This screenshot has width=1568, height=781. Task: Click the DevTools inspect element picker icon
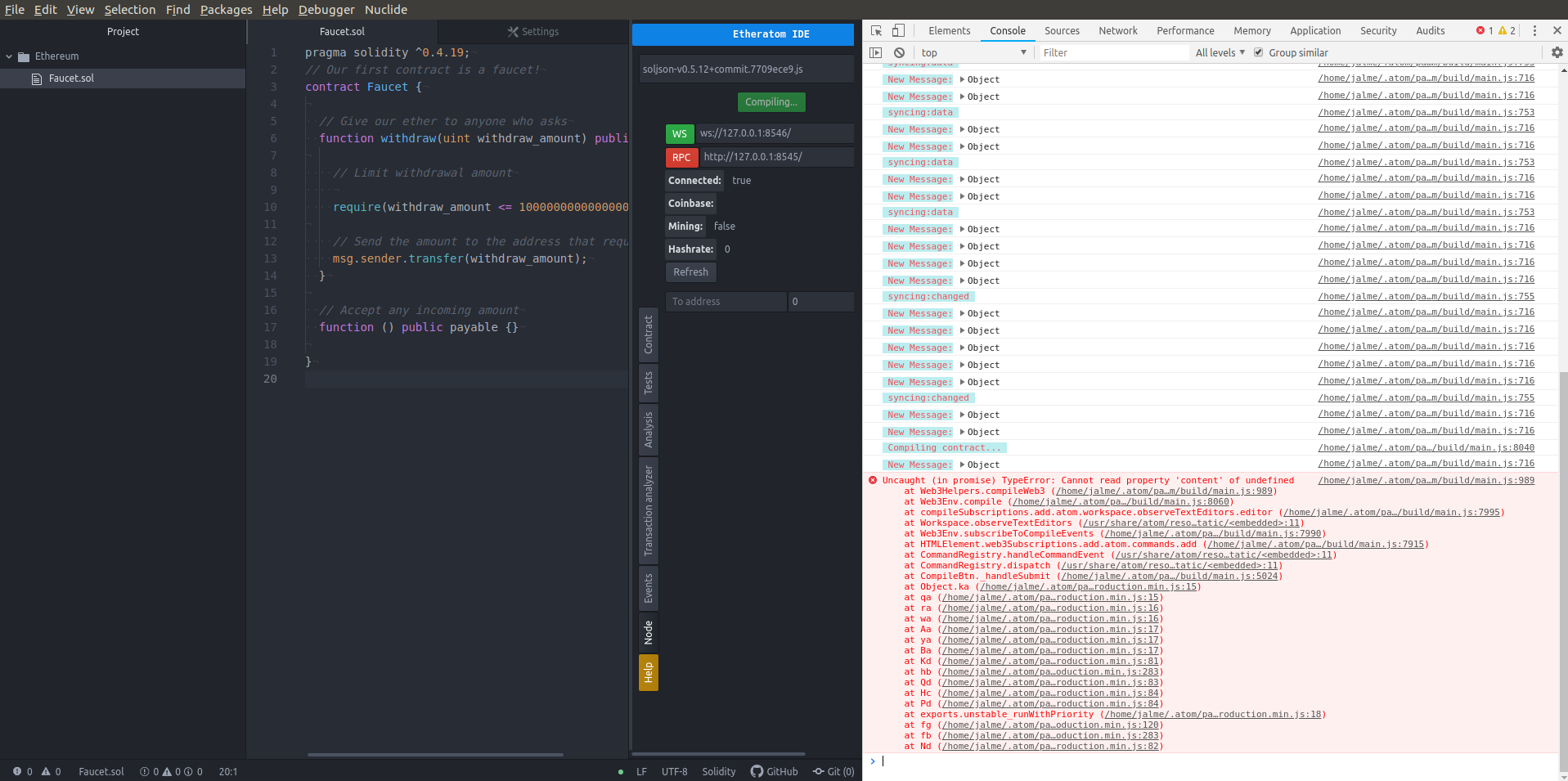point(876,31)
